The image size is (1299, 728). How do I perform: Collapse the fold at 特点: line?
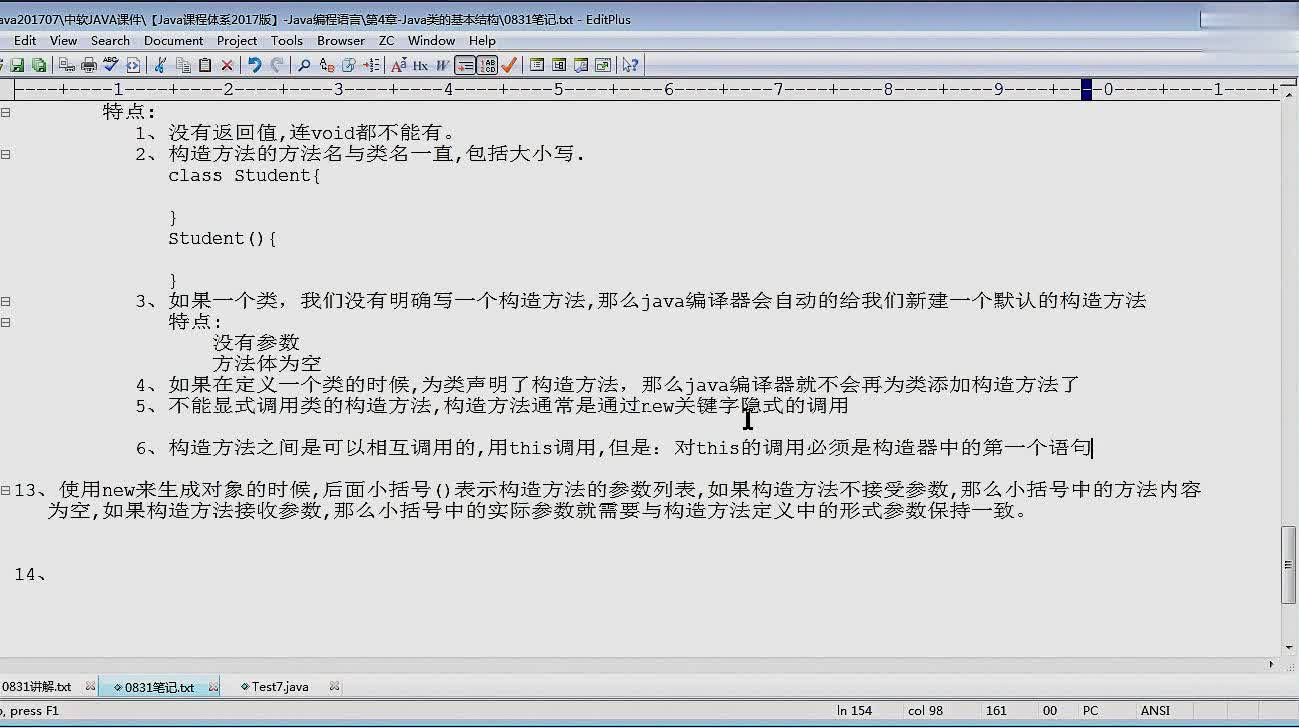5,112
